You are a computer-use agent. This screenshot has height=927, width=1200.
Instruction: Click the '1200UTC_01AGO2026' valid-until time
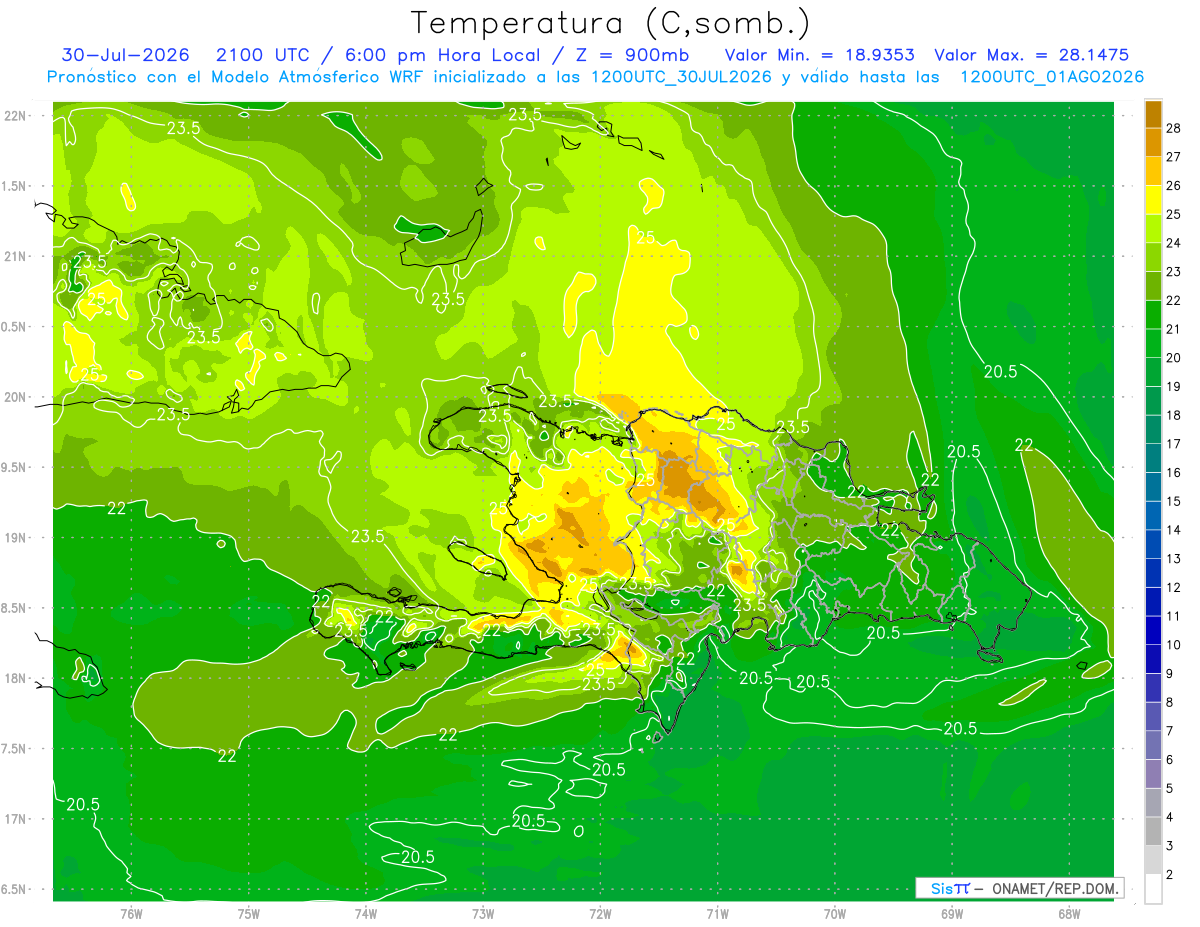coord(1052,77)
